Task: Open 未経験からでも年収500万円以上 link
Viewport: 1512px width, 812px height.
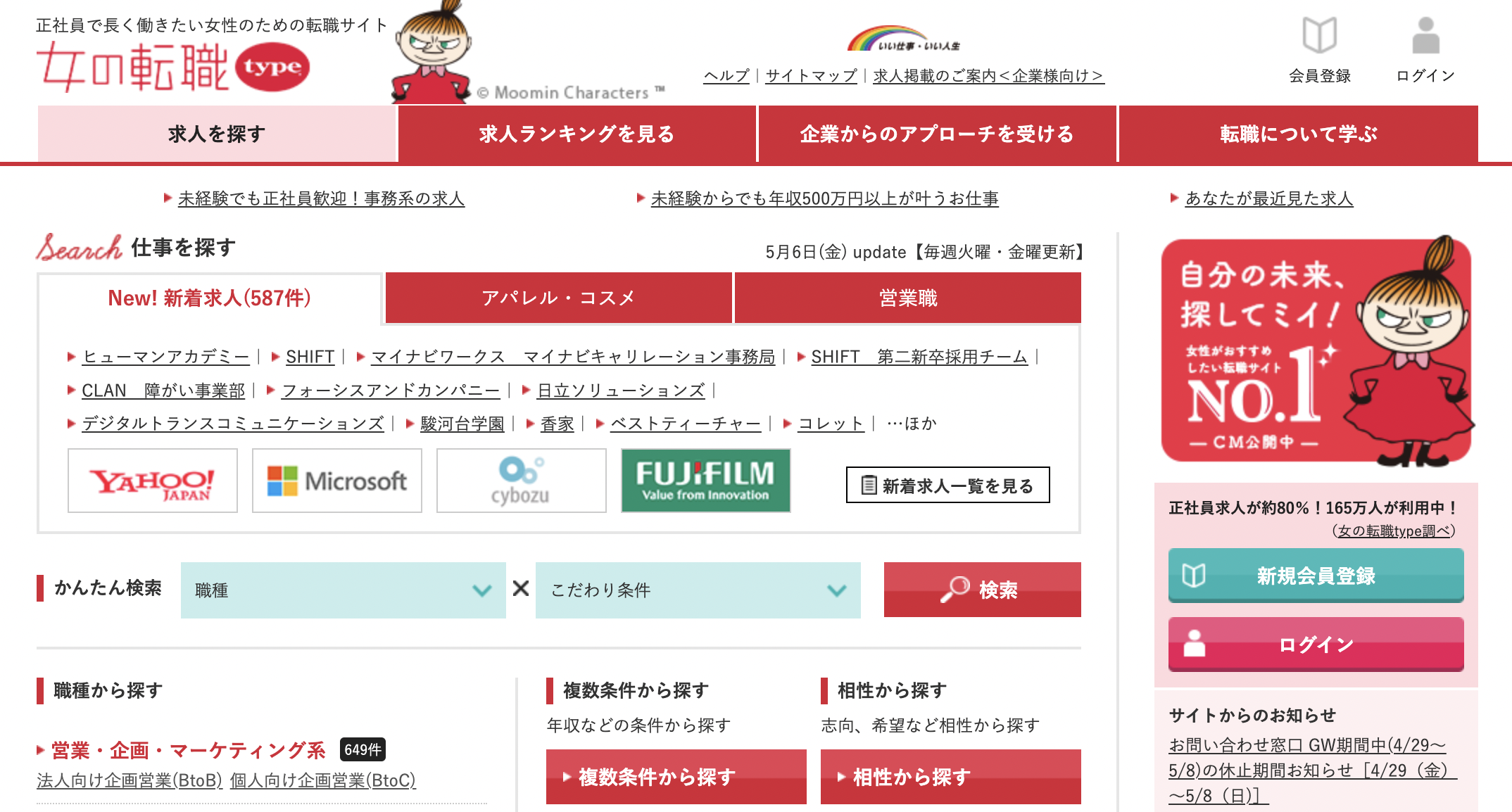Action: click(824, 198)
